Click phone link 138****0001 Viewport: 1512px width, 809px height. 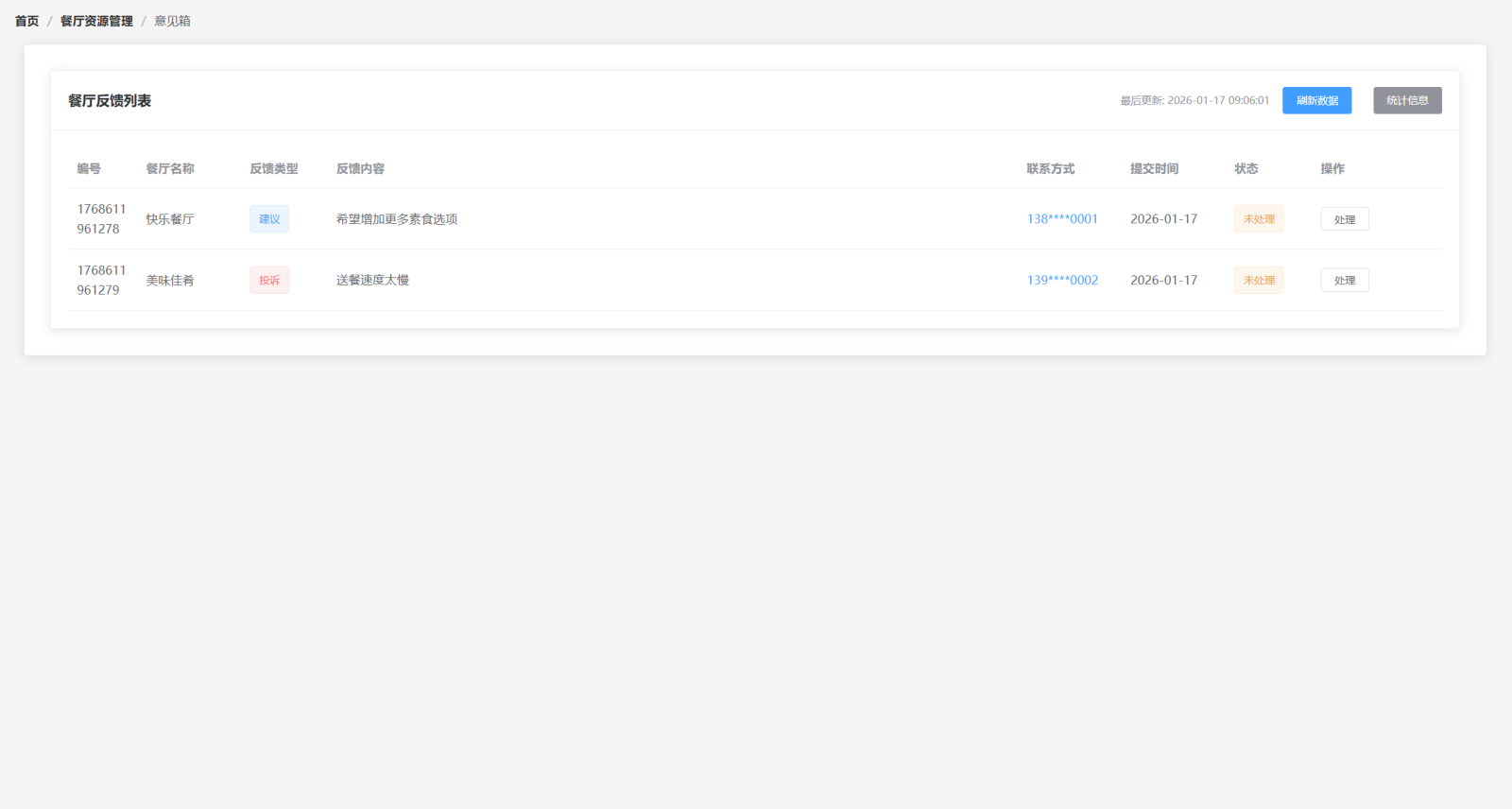pyautogui.click(x=1062, y=219)
